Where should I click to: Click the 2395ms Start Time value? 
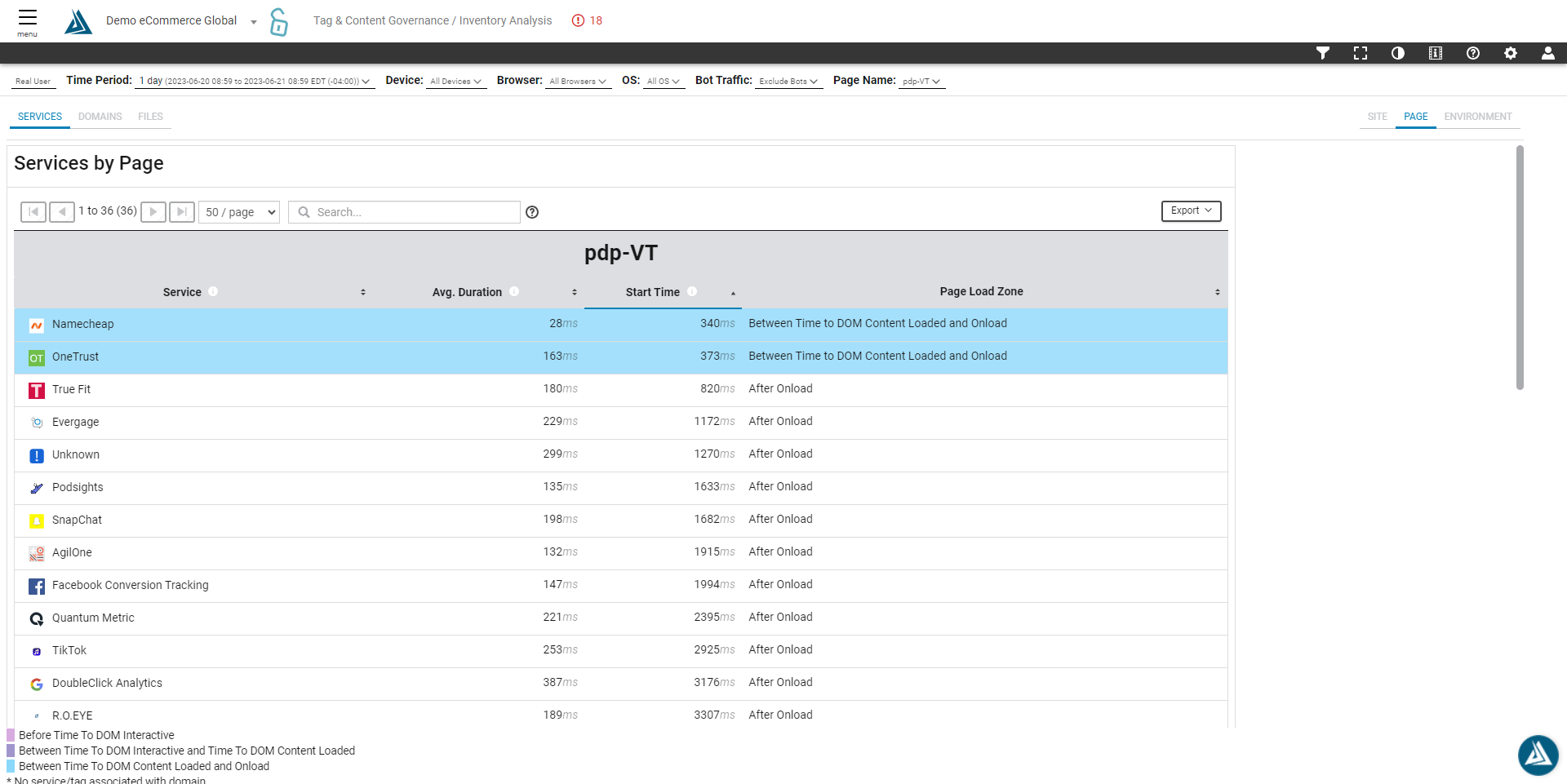pyautogui.click(x=714, y=617)
